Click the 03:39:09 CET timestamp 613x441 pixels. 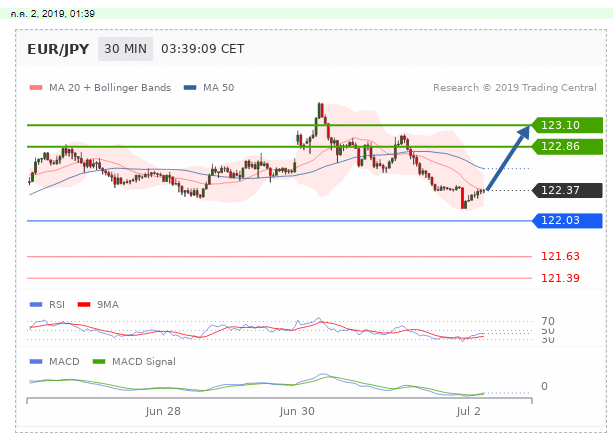coord(202,48)
